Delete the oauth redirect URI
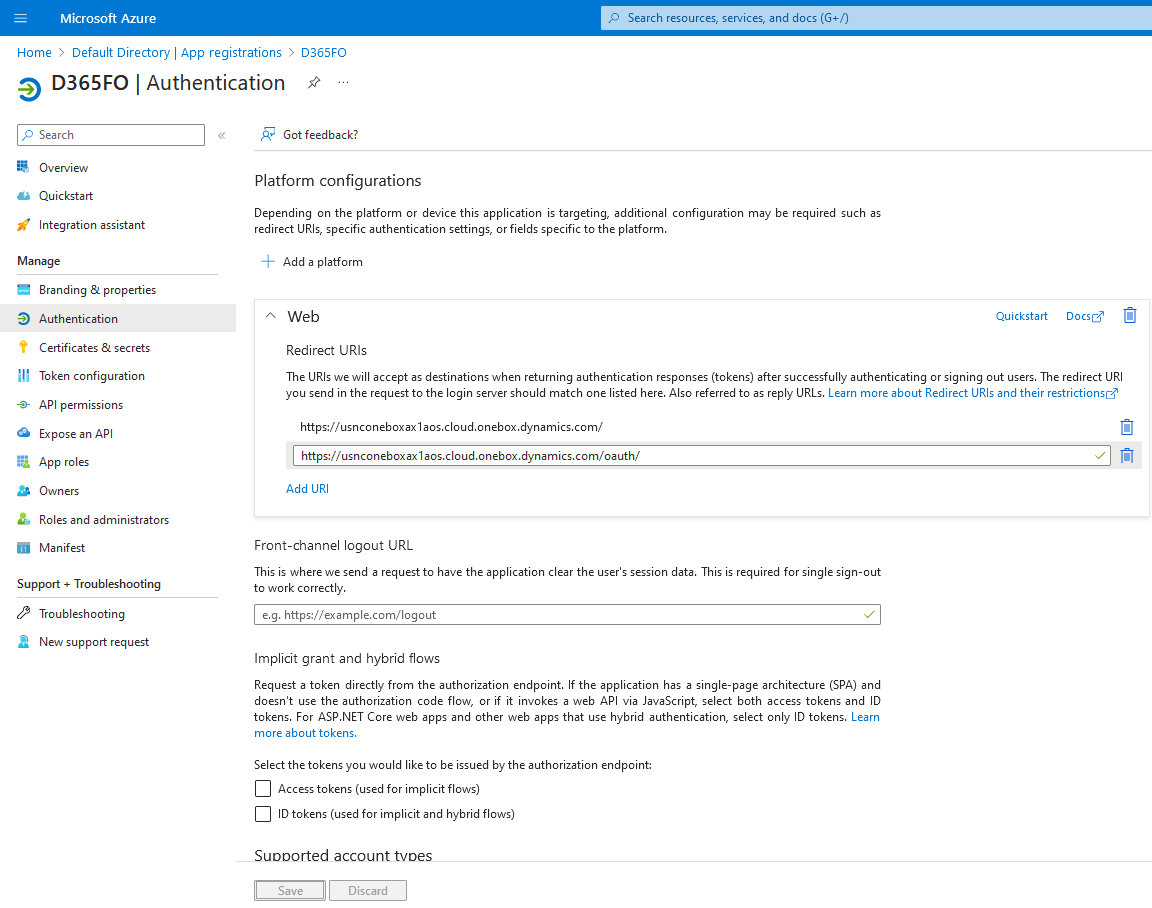Image resolution: width=1152 pixels, height=908 pixels. click(x=1126, y=455)
